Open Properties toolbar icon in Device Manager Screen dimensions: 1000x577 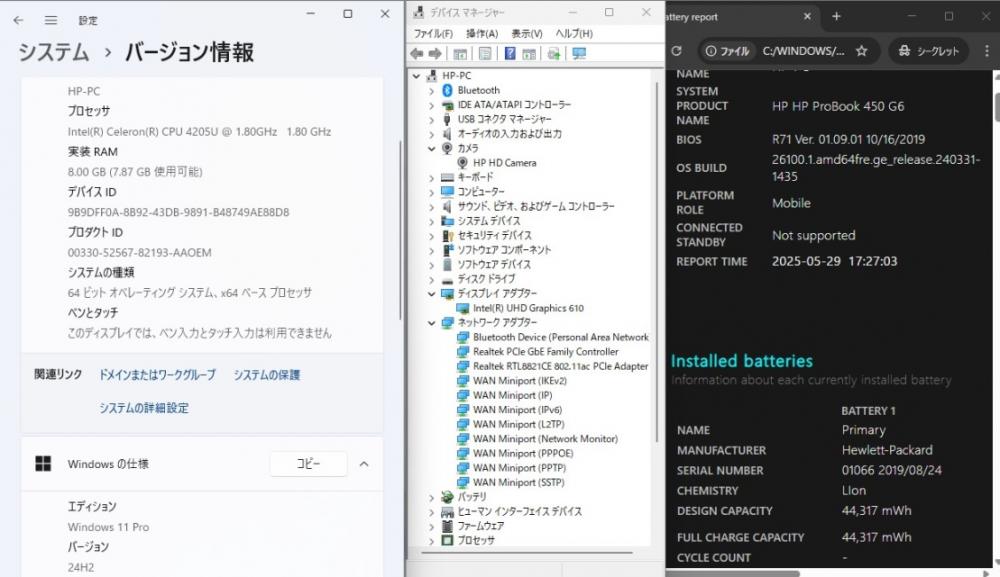click(x=485, y=54)
